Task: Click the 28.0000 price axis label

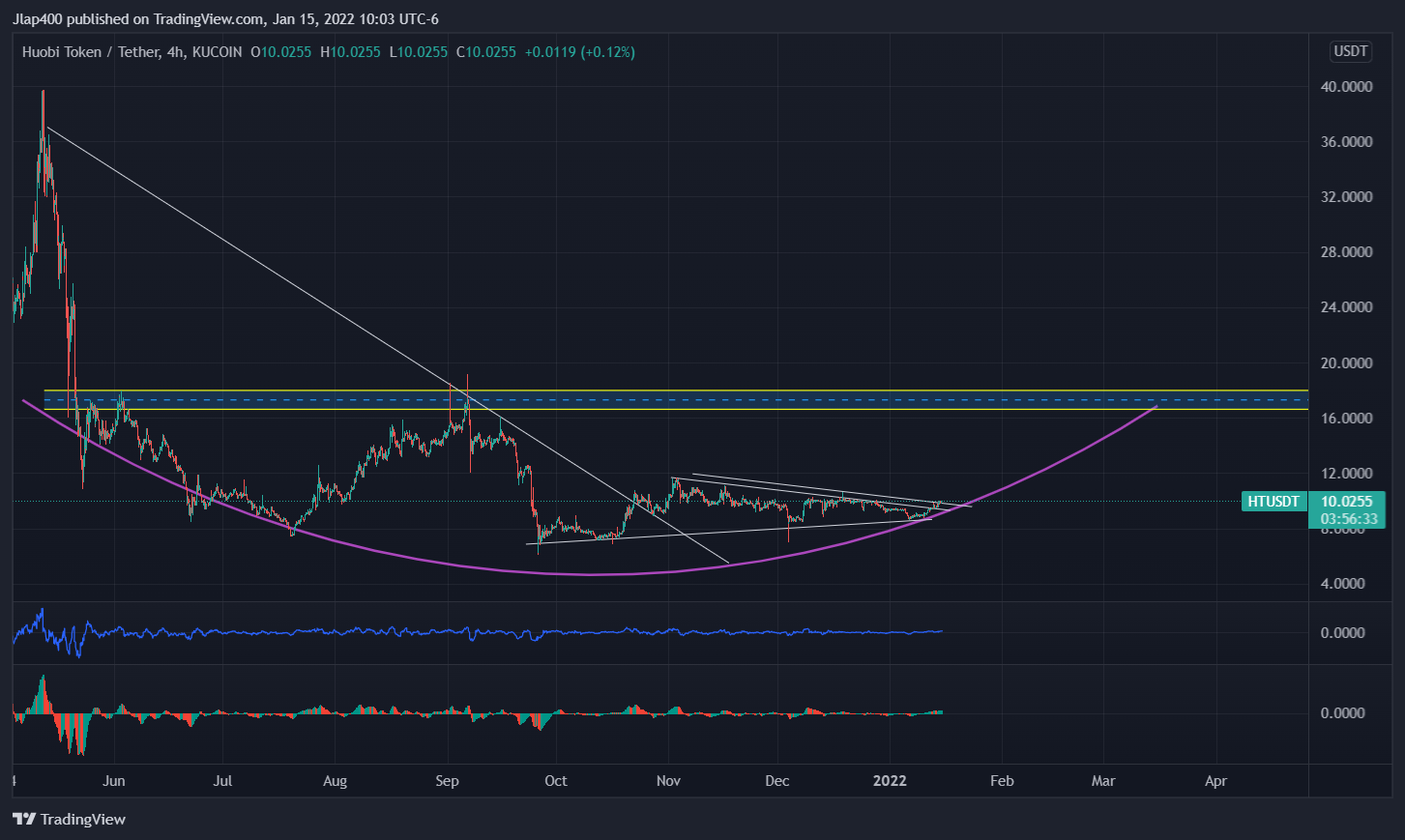Action: [1346, 251]
